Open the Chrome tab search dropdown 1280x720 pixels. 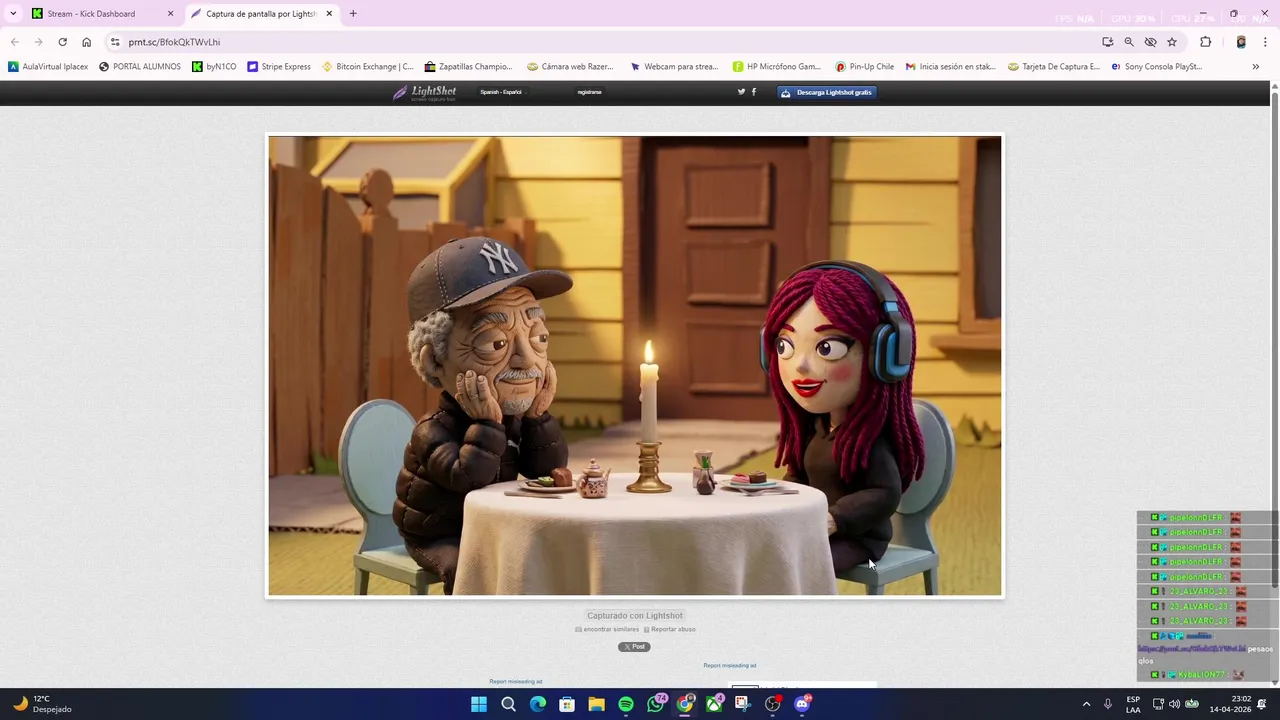point(13,14)
